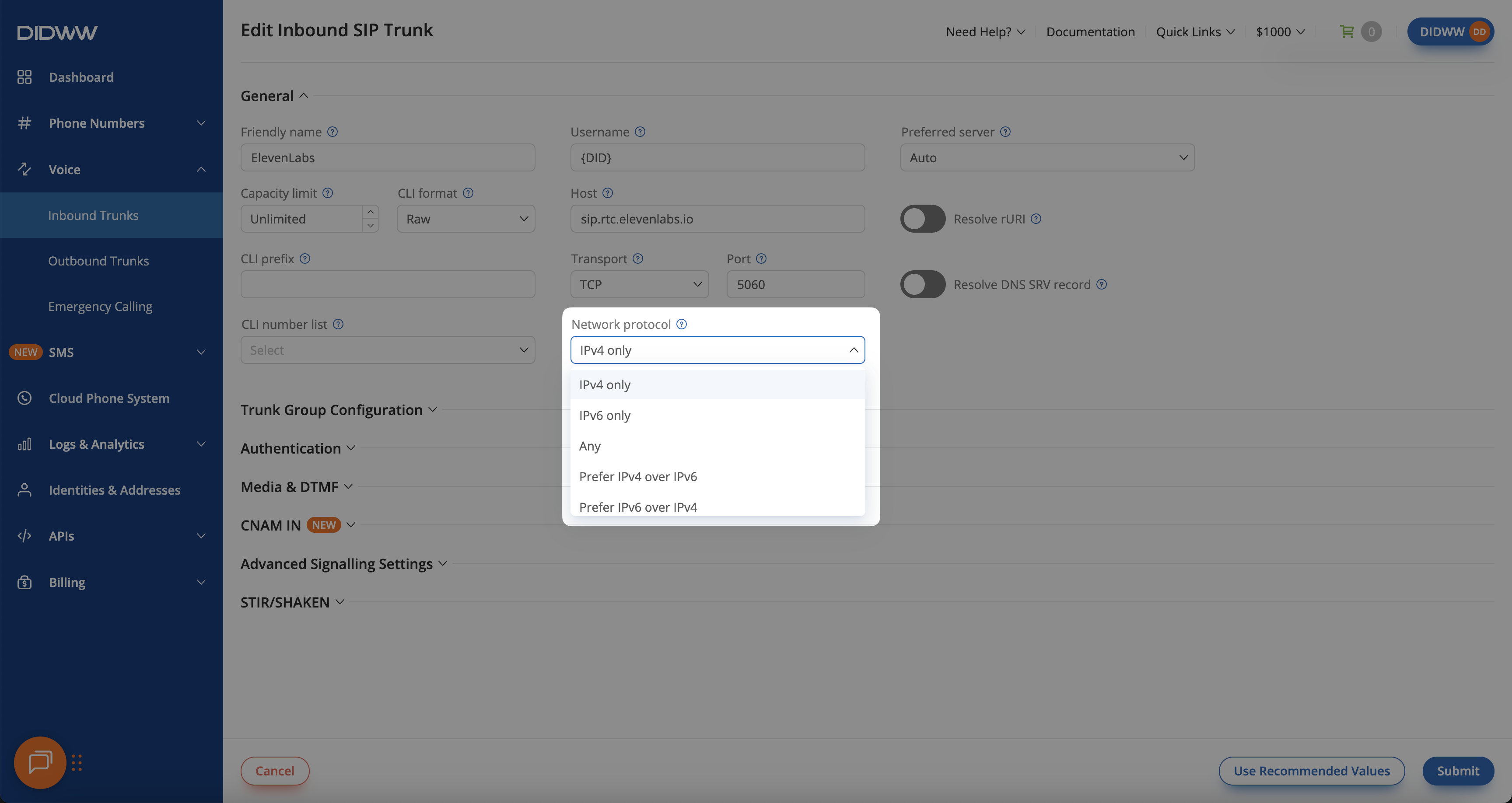
Task: Choose Prefer IPv4 over IPv6 option
Action: pyautogui.click(x=638, y=476)
